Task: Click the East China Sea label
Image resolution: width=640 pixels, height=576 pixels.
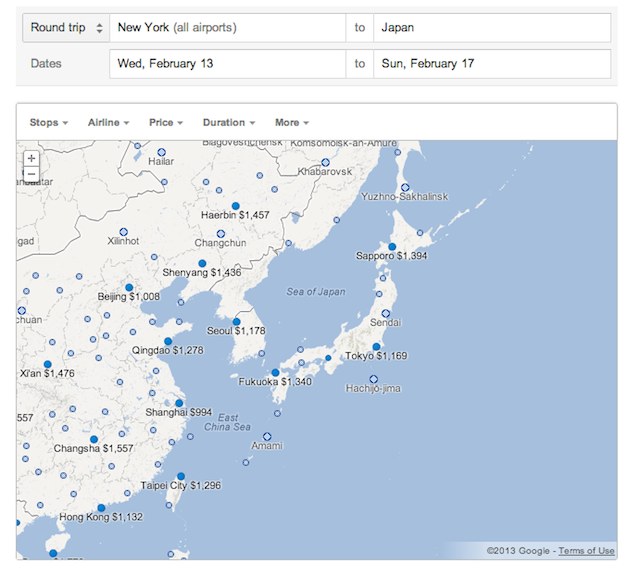Action: 227,423
